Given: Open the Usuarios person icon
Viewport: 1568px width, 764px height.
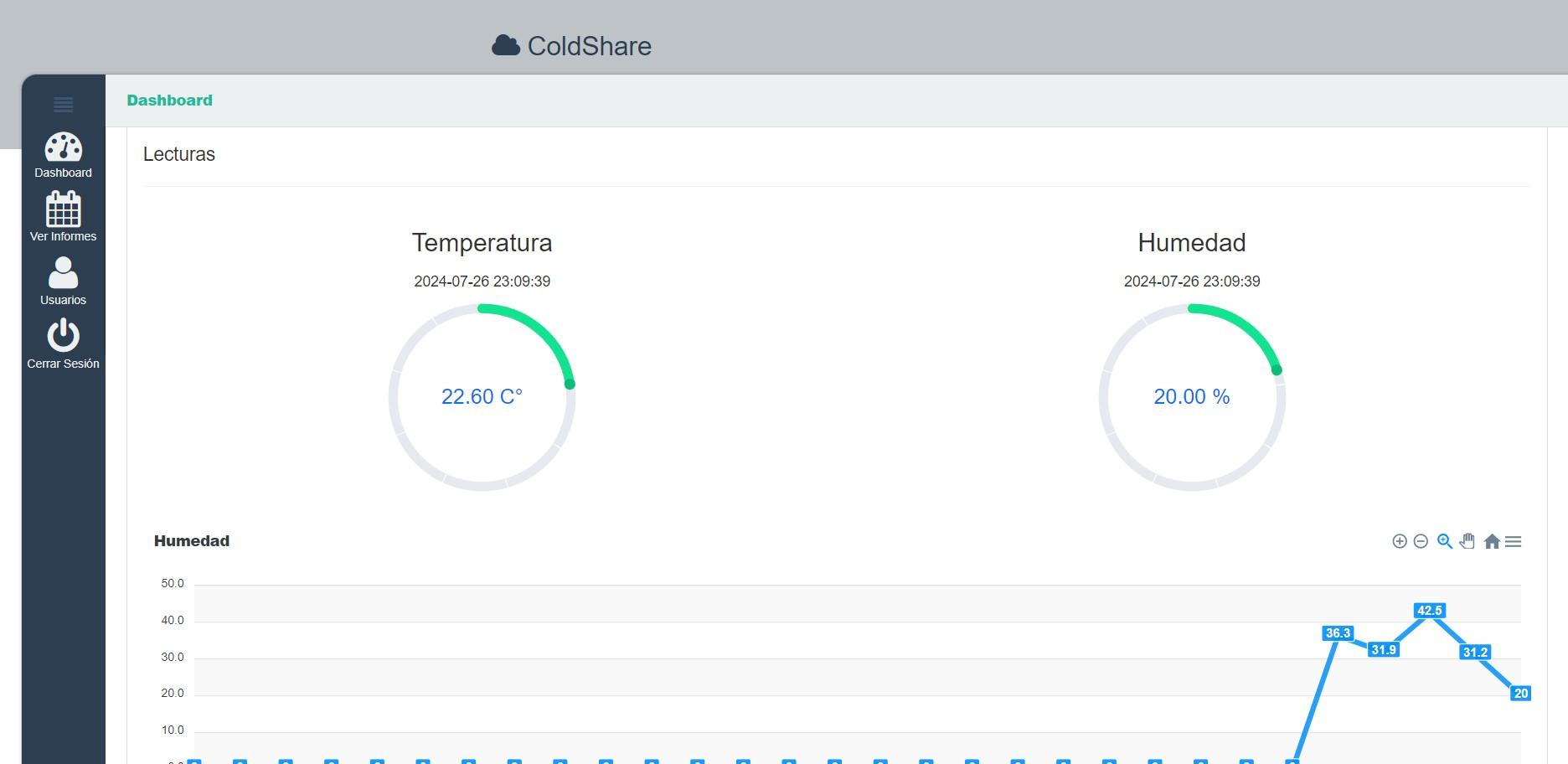Looking at the screenshot, I should (x=63, y=273).
